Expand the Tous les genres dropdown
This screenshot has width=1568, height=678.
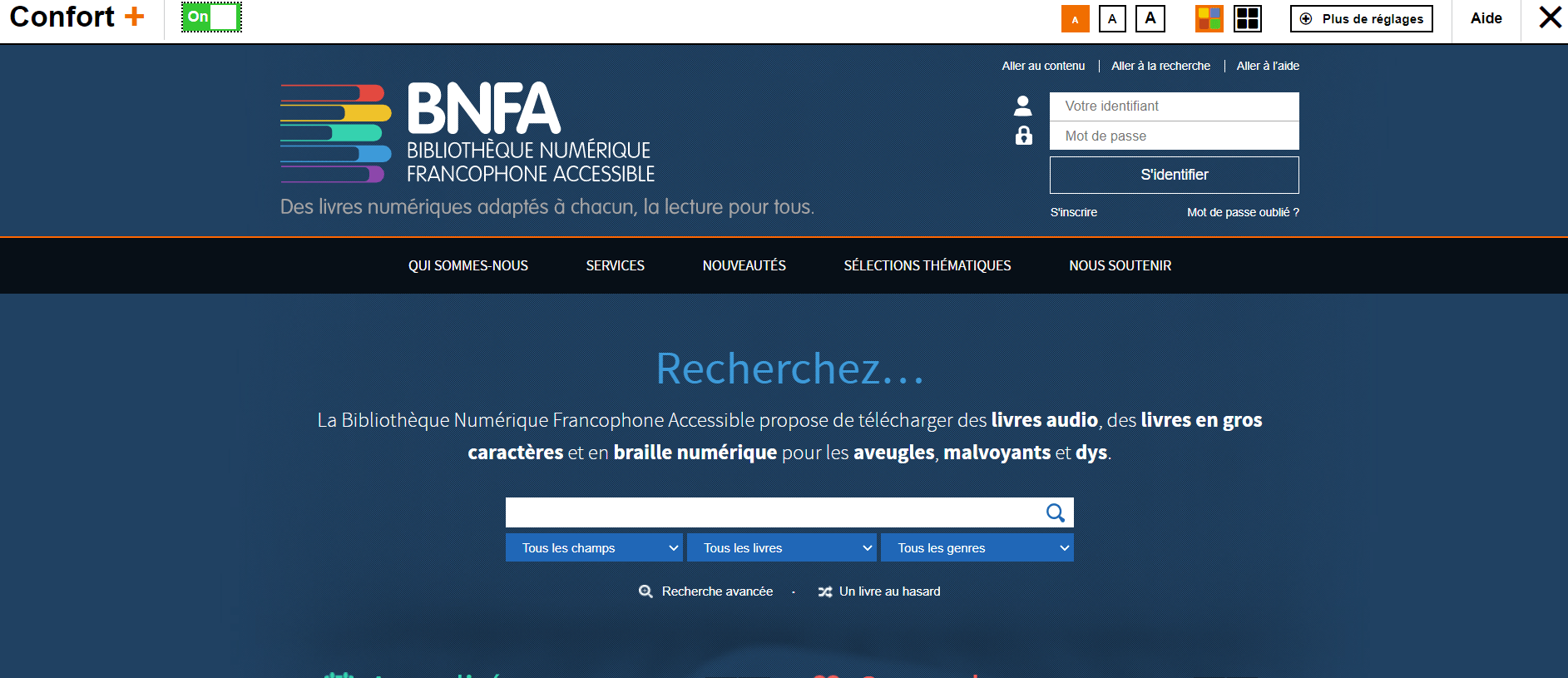point(977,547)
